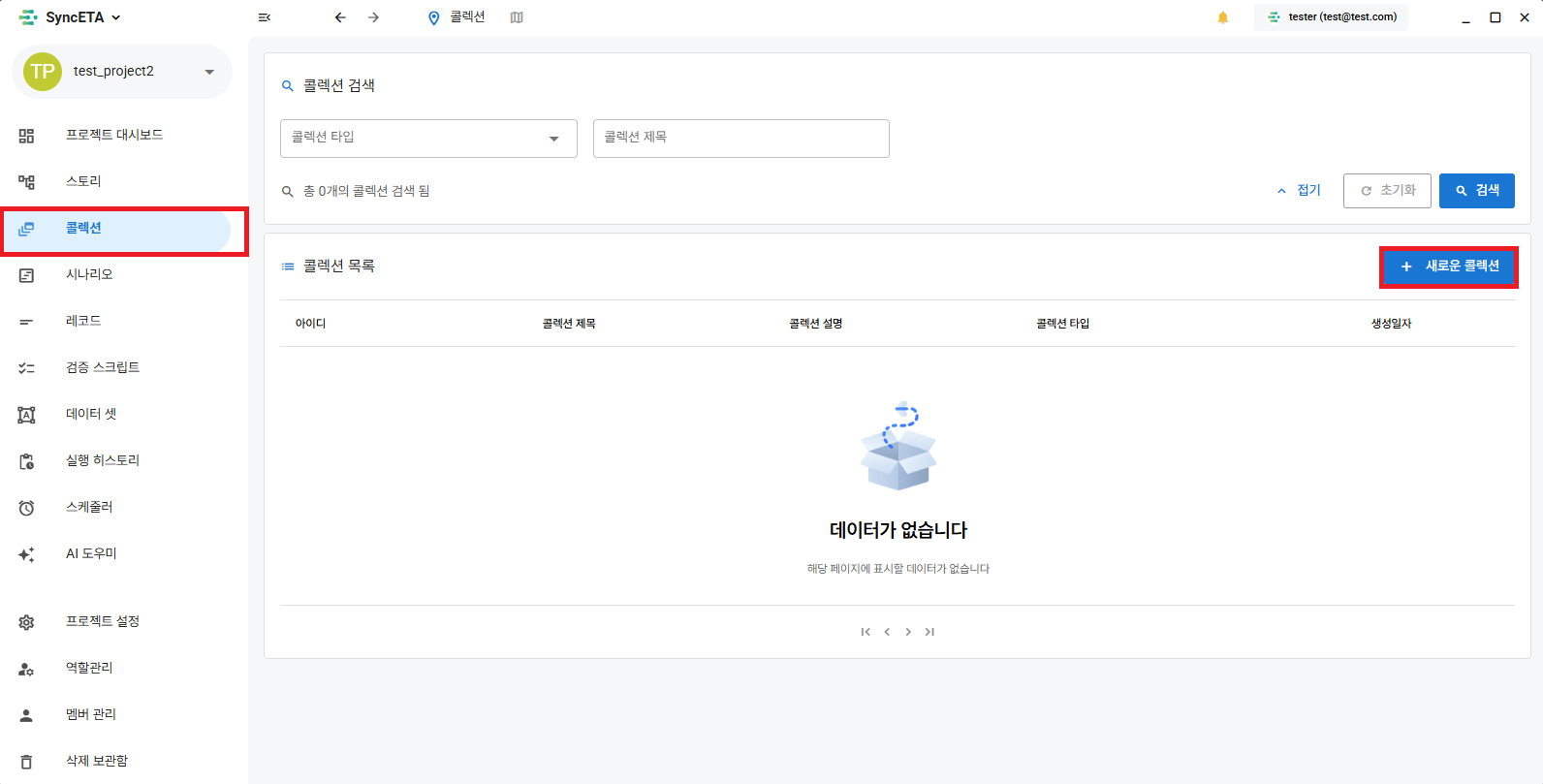The width and height of the screenshot is (1543, 784).
Task: Click the 스케줄러 clock icon
Action: [26, 508]
